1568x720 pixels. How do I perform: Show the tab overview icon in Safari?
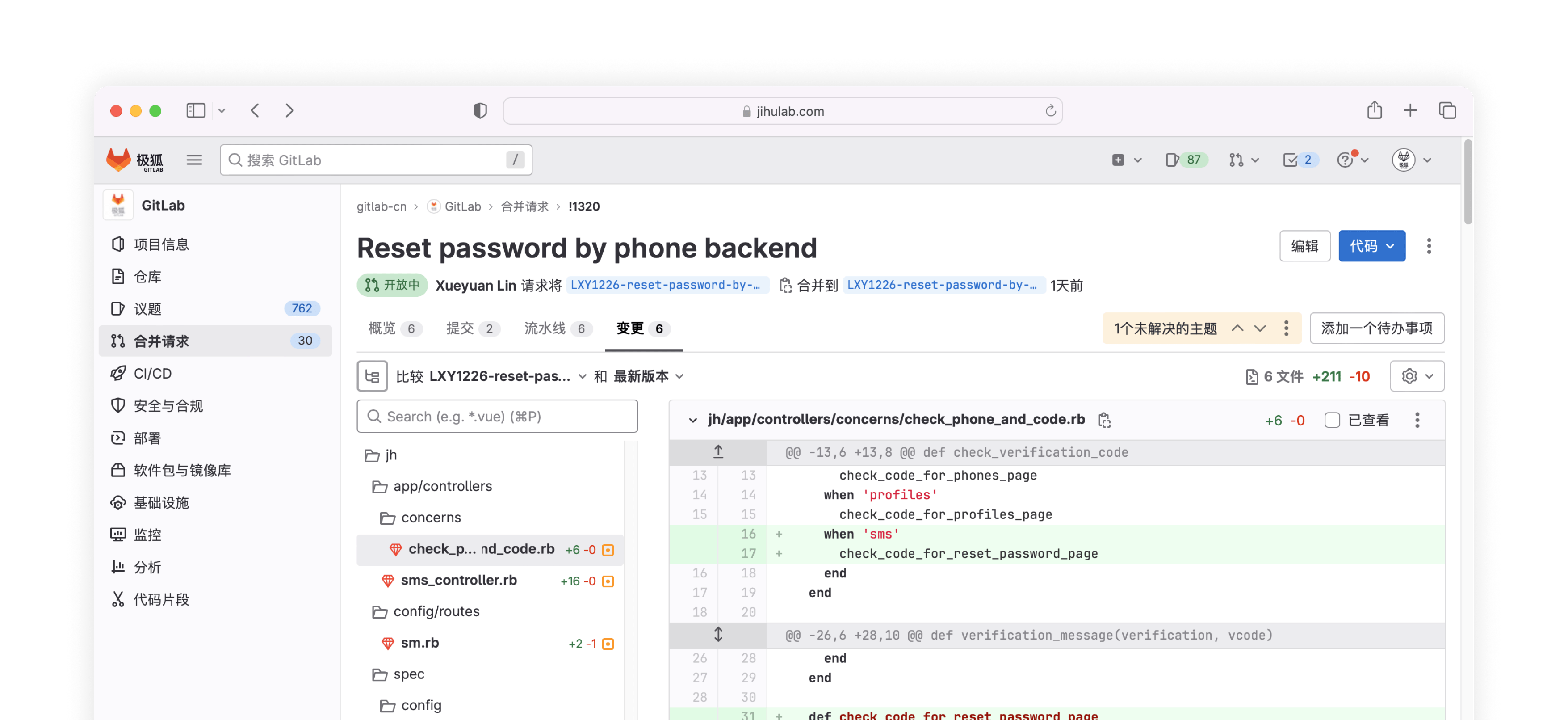pyautogui.click(x=1447, y=110)
